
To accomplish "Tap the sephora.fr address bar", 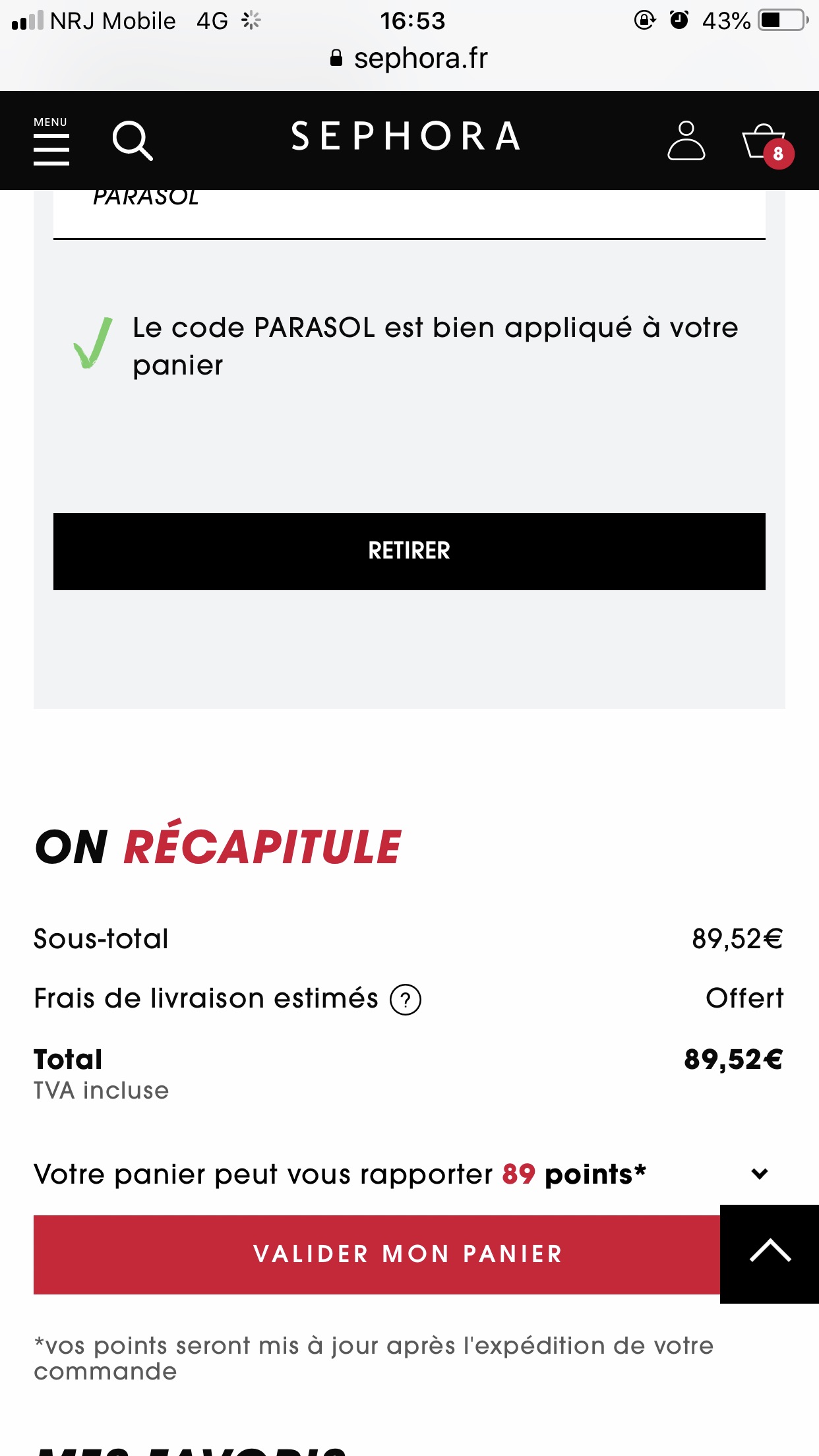I will [409, 58].
